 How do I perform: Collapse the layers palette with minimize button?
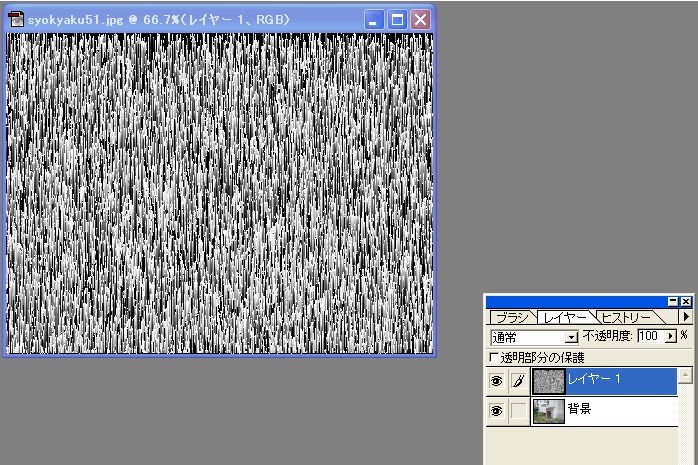click(672, 301)
